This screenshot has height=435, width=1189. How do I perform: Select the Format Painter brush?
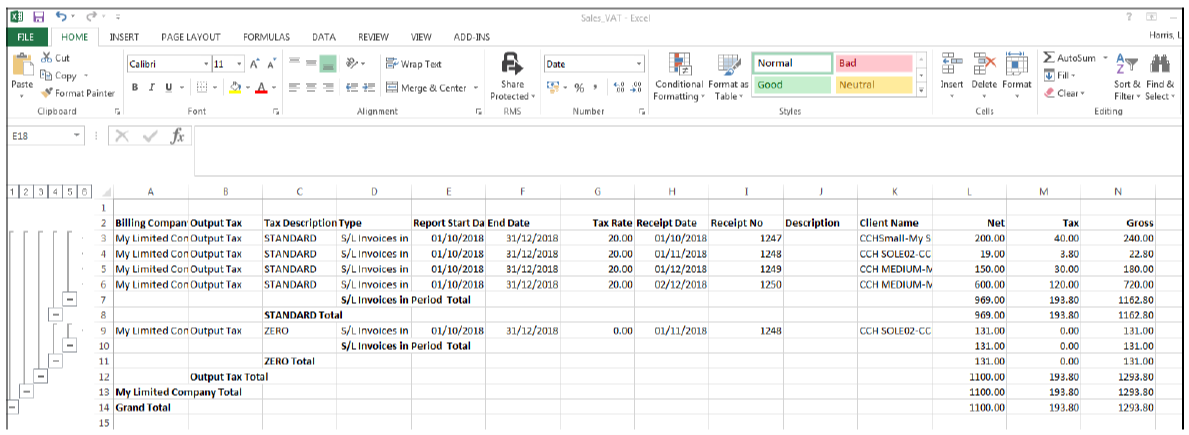pyautogui.click(x=46, y=93)
